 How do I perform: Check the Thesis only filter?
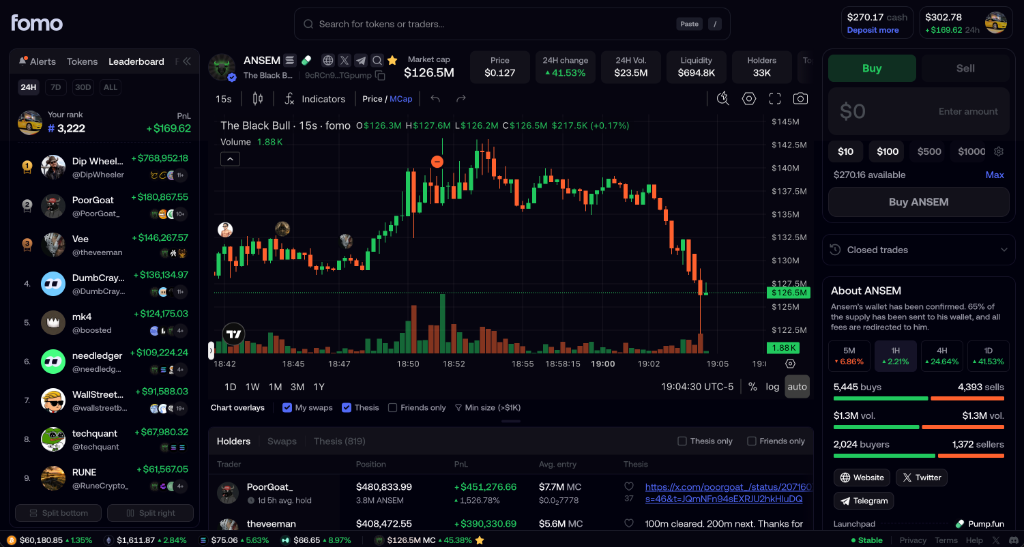682,441
